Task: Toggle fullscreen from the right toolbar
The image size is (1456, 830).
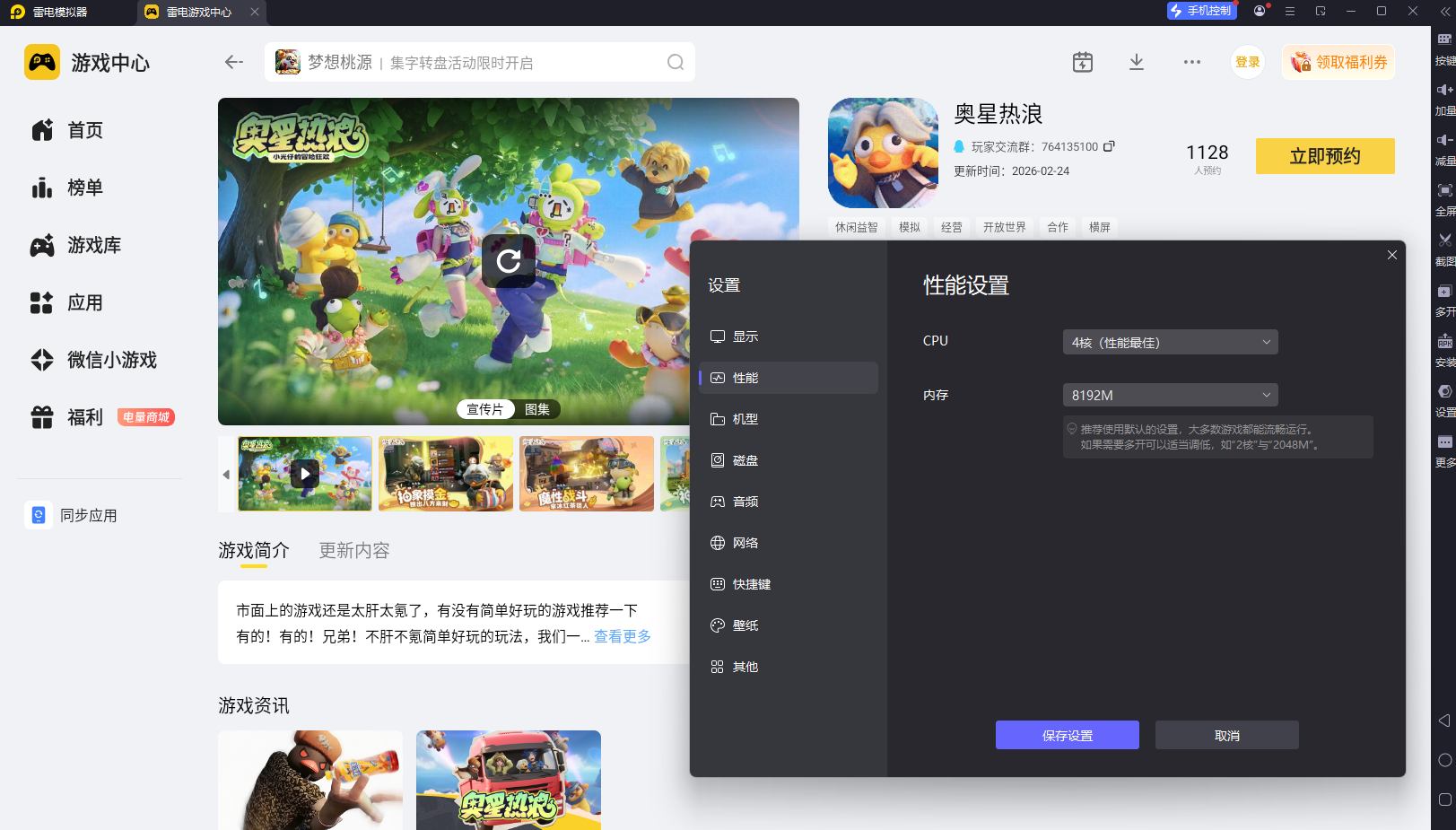Action: pyautogui.click(x=1444, y=199)
